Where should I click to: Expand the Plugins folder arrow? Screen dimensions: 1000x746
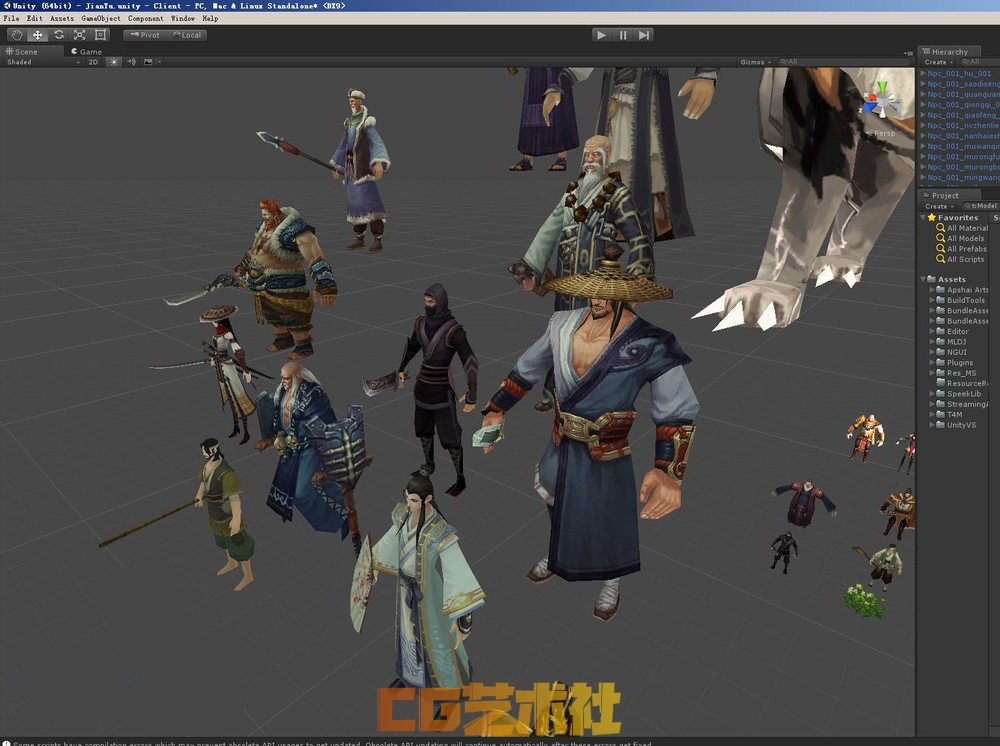point(932,362)
